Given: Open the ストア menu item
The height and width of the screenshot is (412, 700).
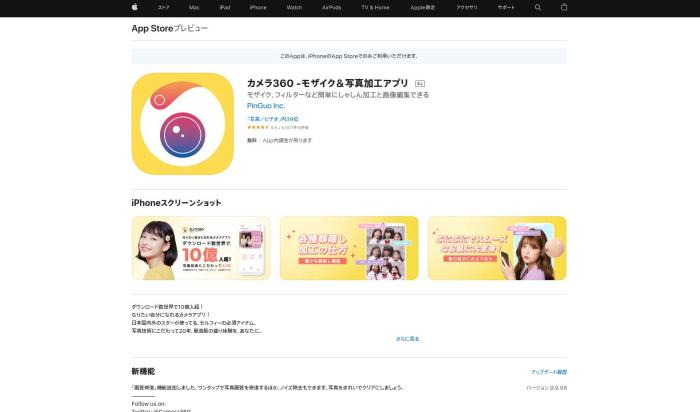Looking at the screenshot, I should tap(163, 7).
